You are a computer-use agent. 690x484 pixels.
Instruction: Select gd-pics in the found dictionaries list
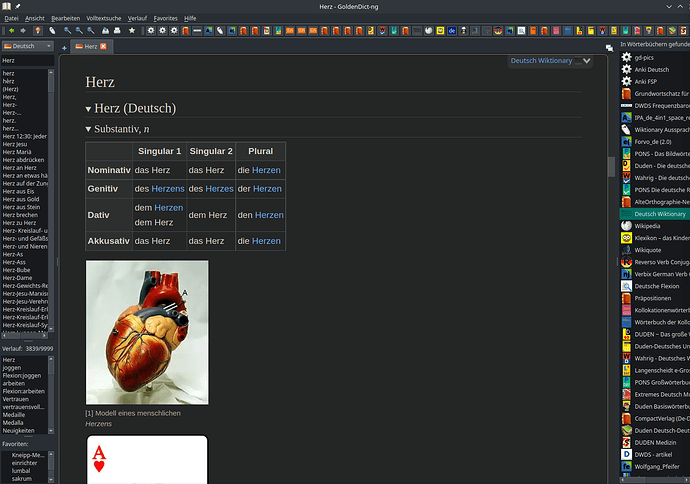[x=655, y=57]
